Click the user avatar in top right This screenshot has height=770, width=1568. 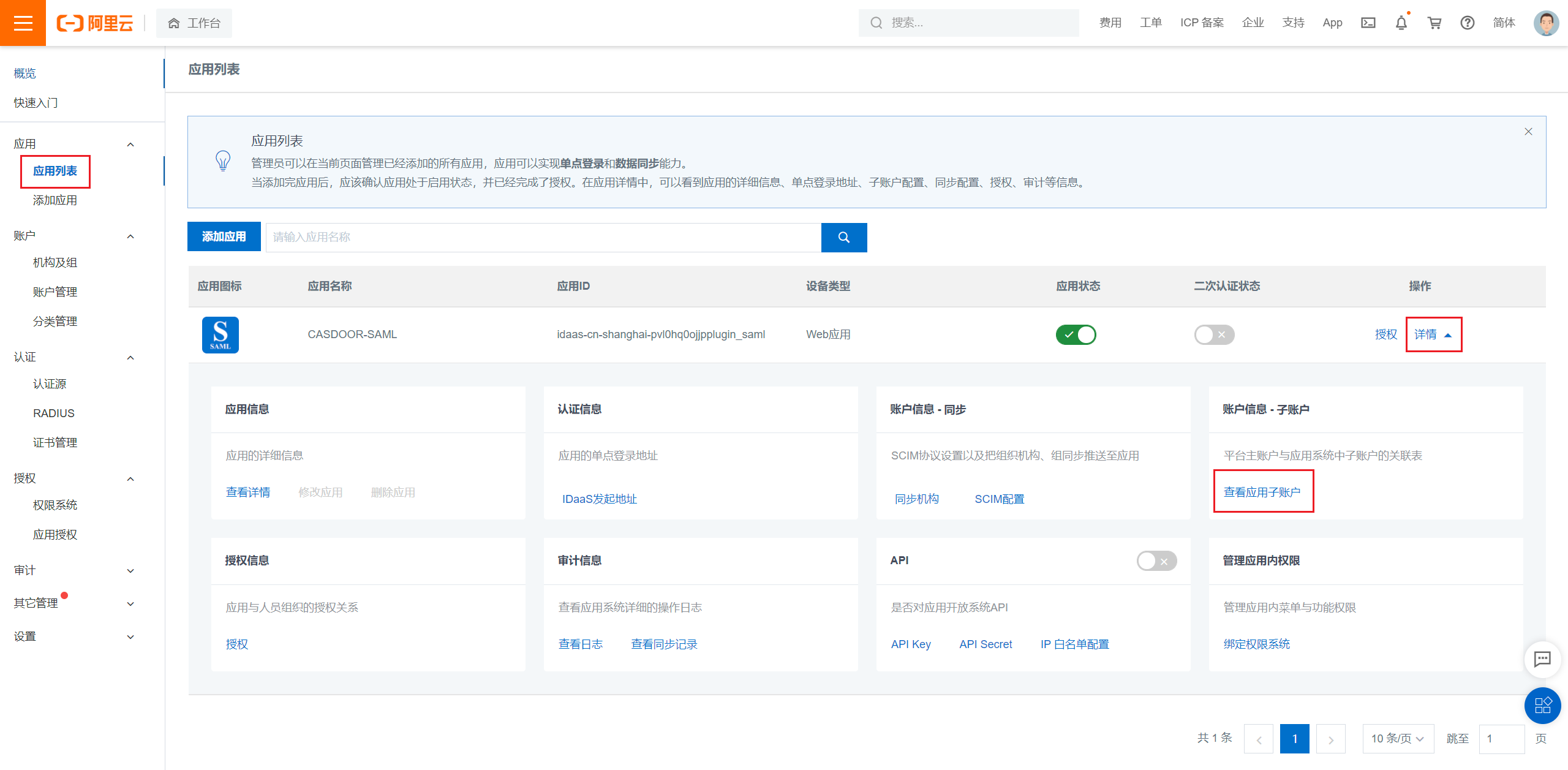tap(1545, 23)
